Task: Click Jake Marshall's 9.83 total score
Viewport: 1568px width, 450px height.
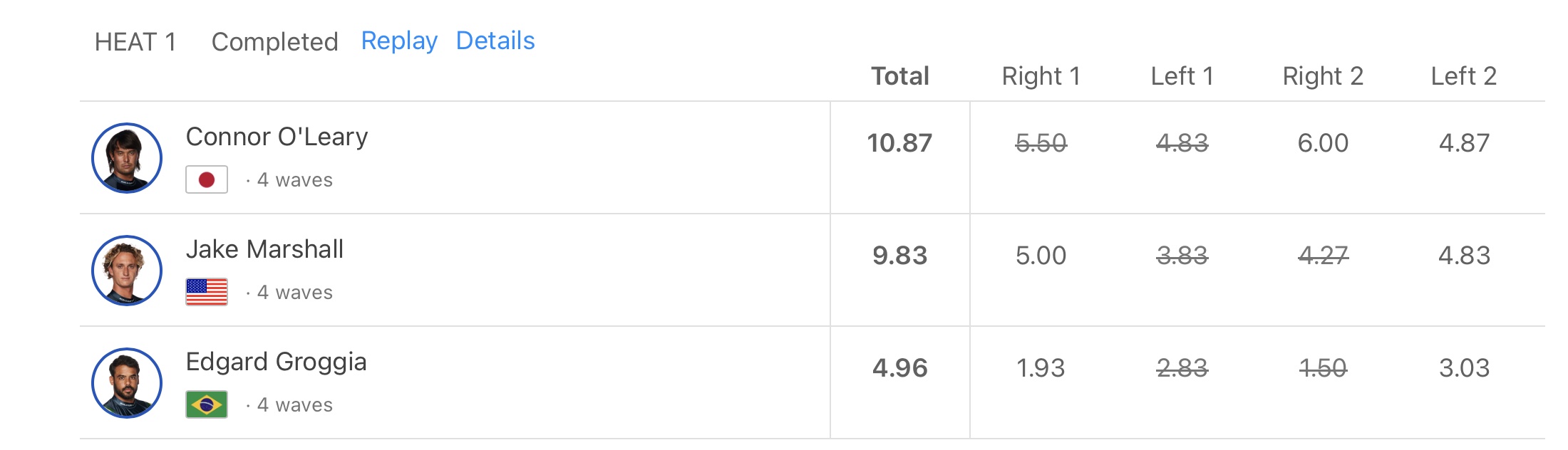Action: [899, 256]
